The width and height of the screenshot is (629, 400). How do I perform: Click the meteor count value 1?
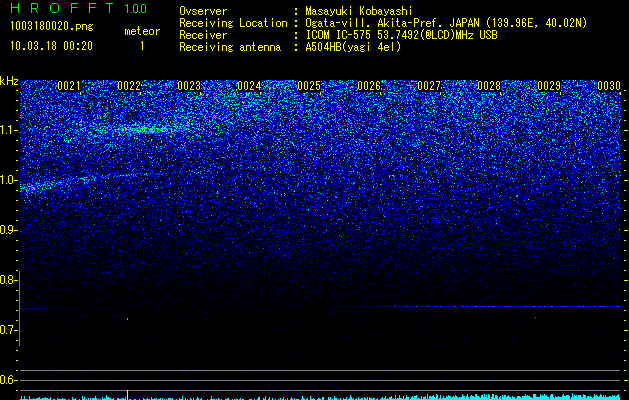coord(142,46)
